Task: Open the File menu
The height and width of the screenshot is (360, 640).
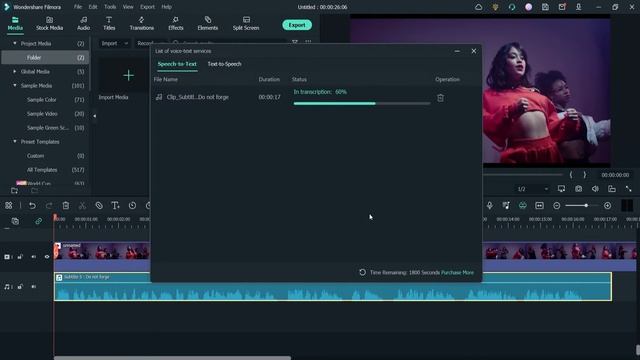Action: point(78,7)
